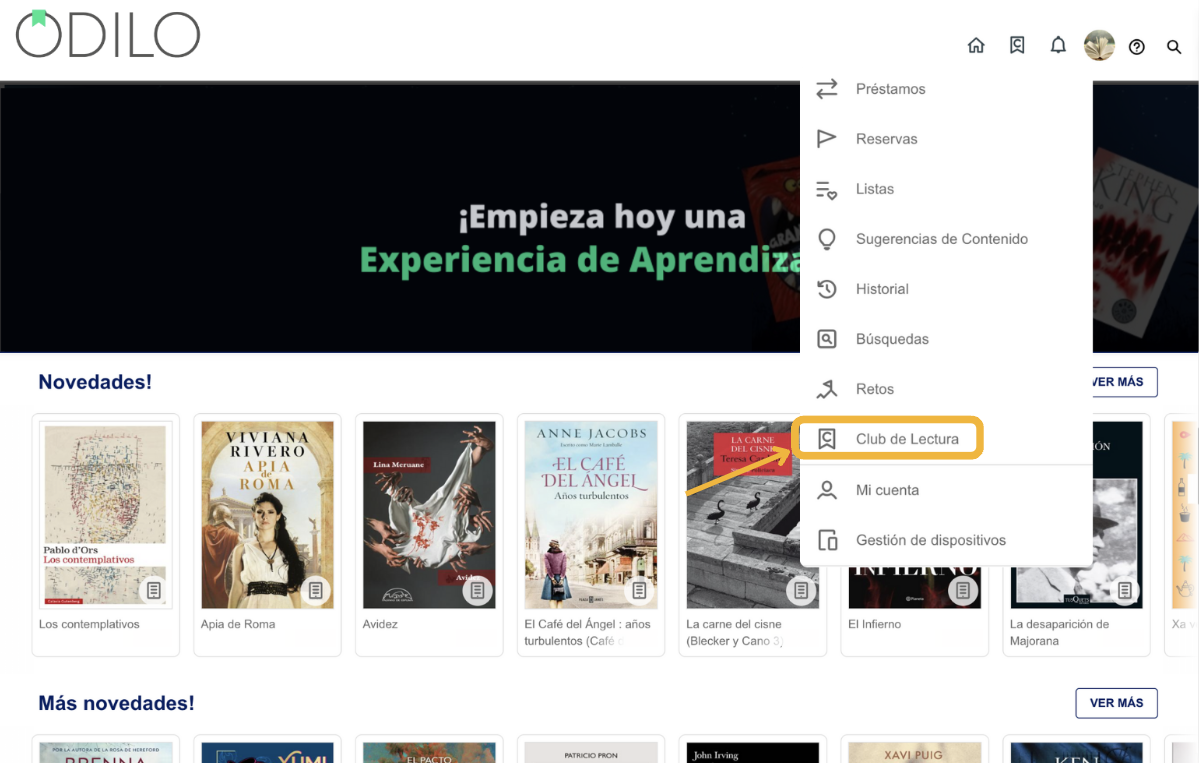The image size is (1199, 763).
Task: Open the bookmark icon in the top bar
Action: click(1017, 45)
